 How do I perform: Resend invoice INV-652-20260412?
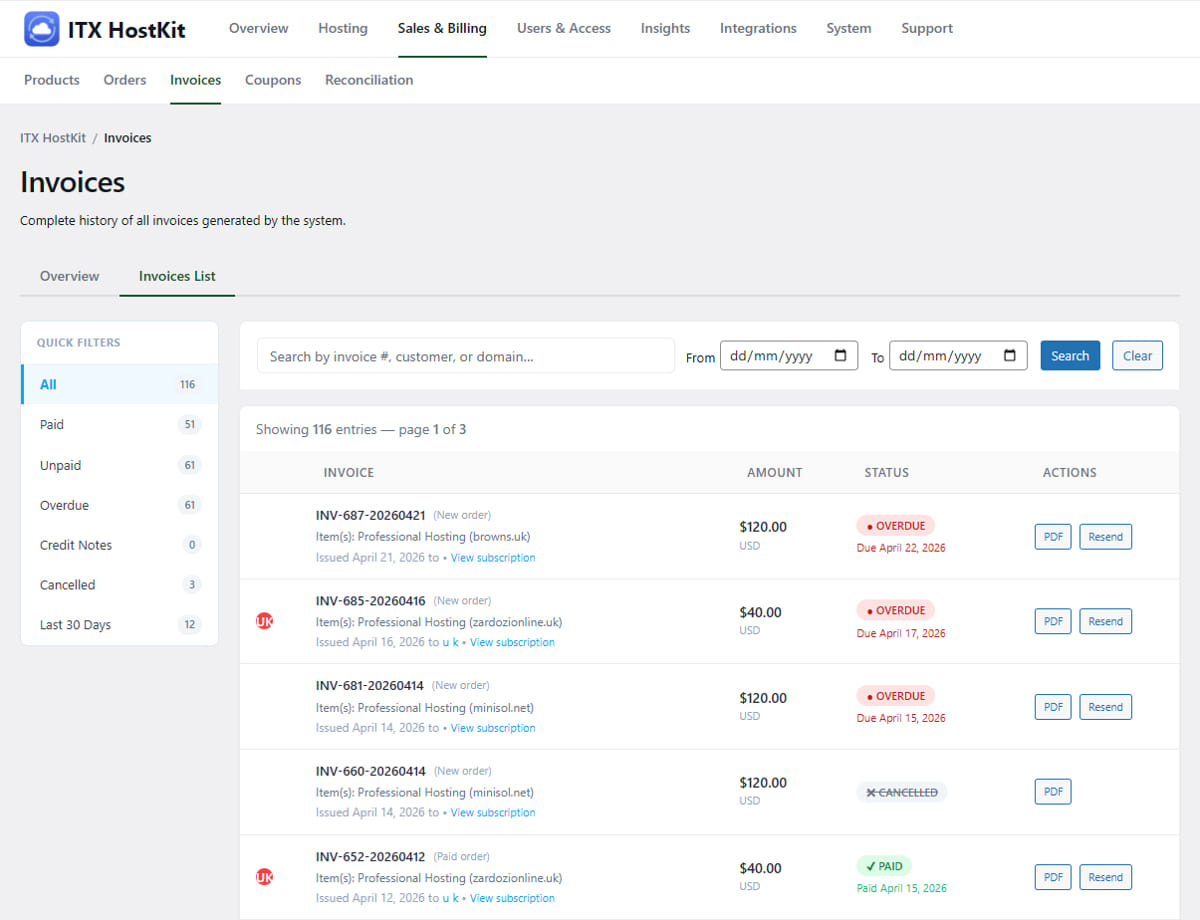[x=1106, y=877]
